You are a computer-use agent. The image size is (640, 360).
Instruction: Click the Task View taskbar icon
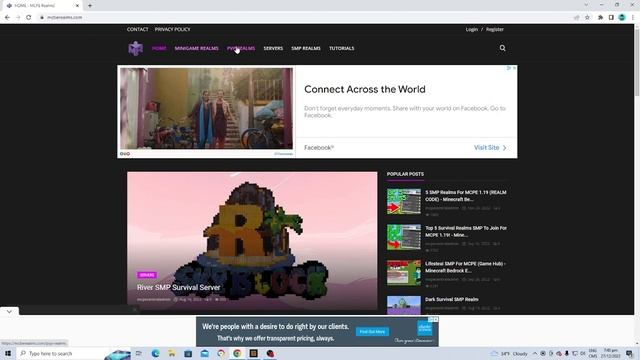[139, 353]
